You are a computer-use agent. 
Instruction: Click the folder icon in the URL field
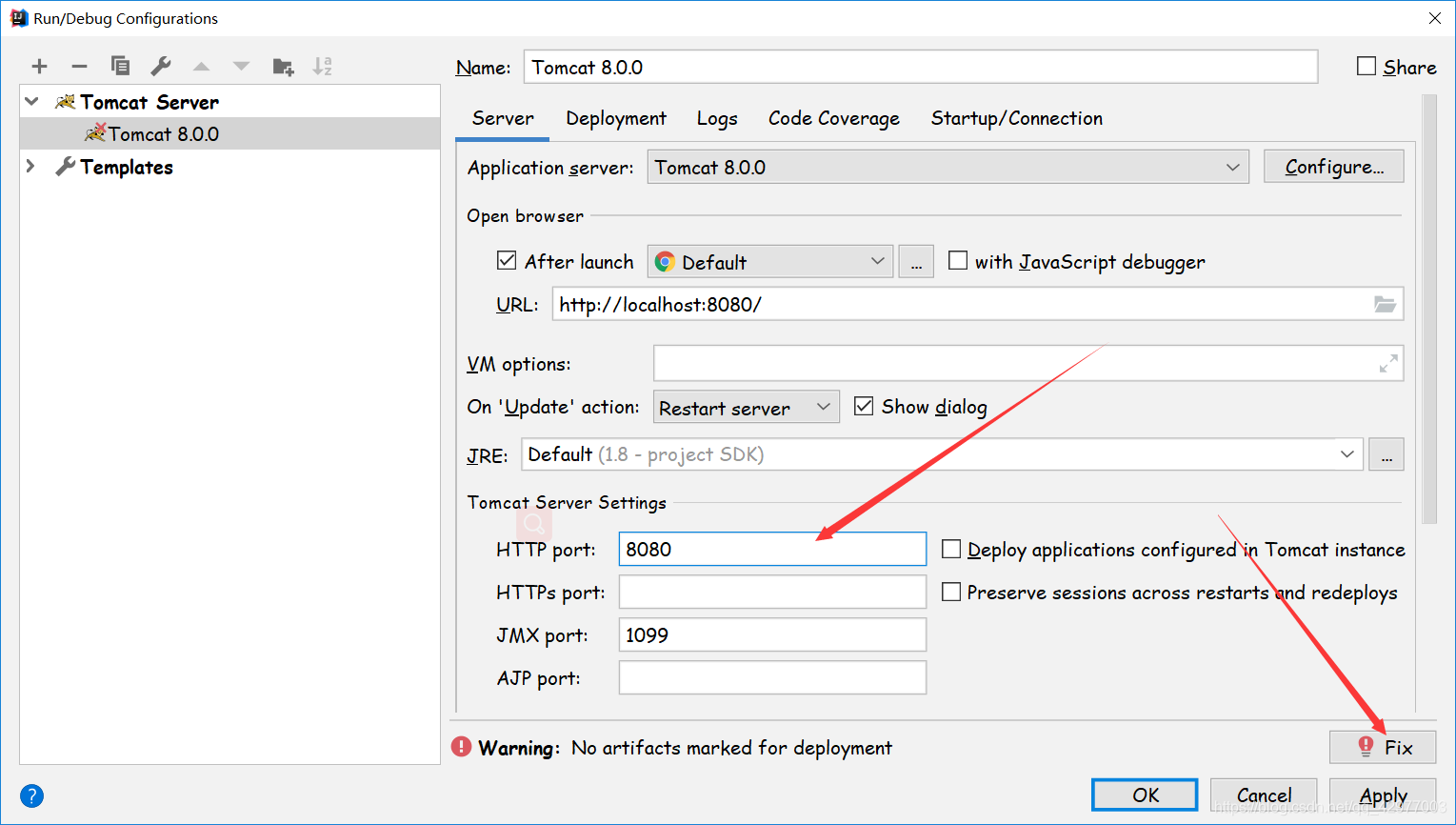1385,305
